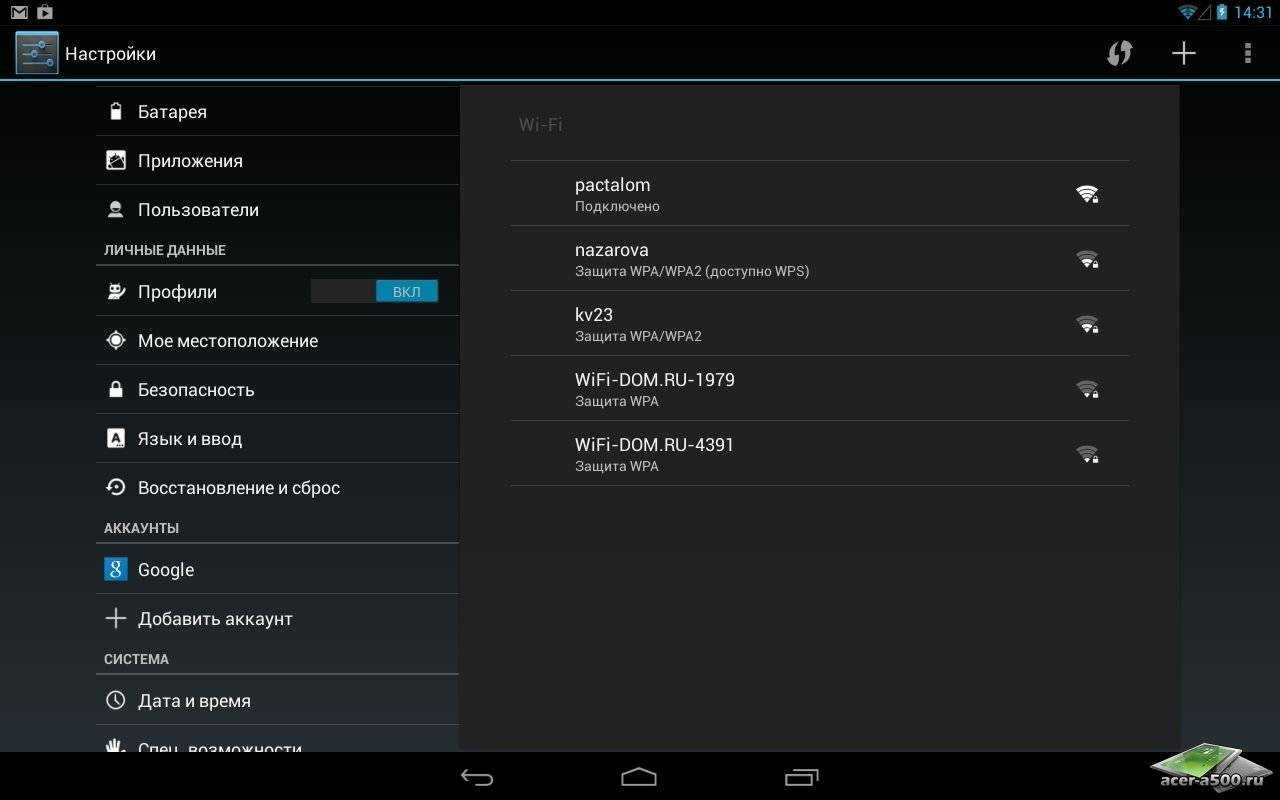Image resolution: width=1280 pixels, height=800 pixels.
Task: Select the nazarova Wi-Fi network
Action: [x=820, y=258]
